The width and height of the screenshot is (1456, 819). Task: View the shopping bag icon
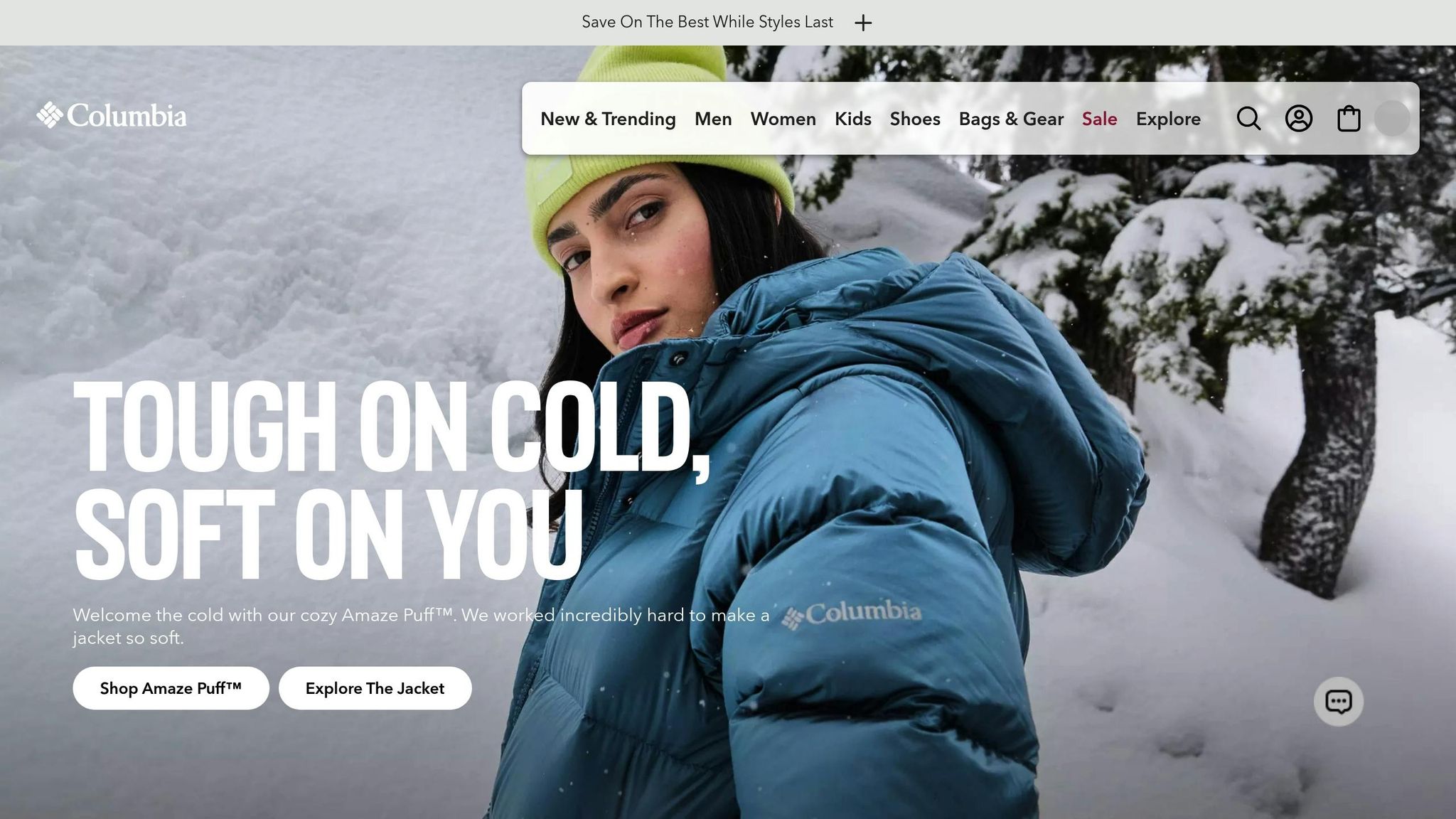pyautogui.click(x=1349, y=119)
